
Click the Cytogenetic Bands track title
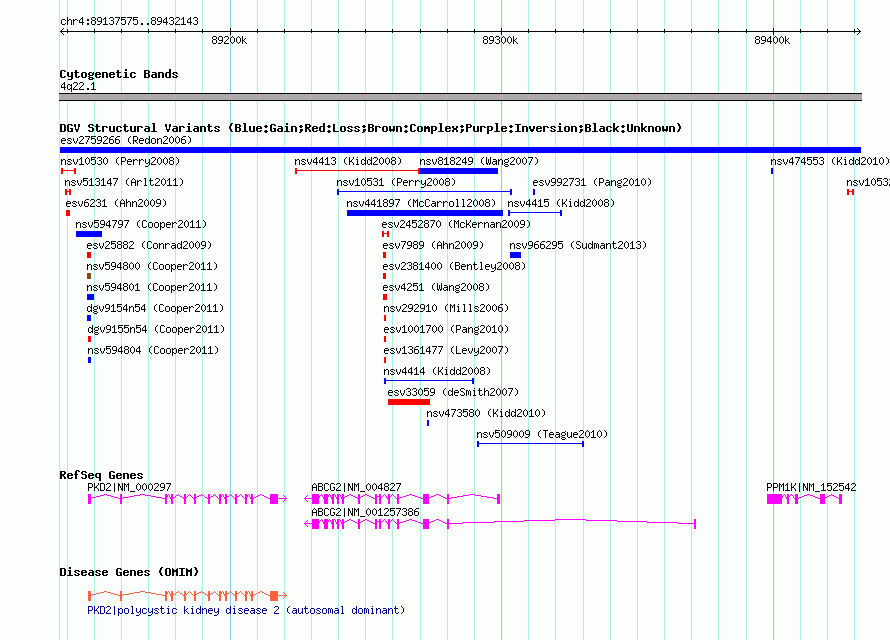click(x=119, y=74)
